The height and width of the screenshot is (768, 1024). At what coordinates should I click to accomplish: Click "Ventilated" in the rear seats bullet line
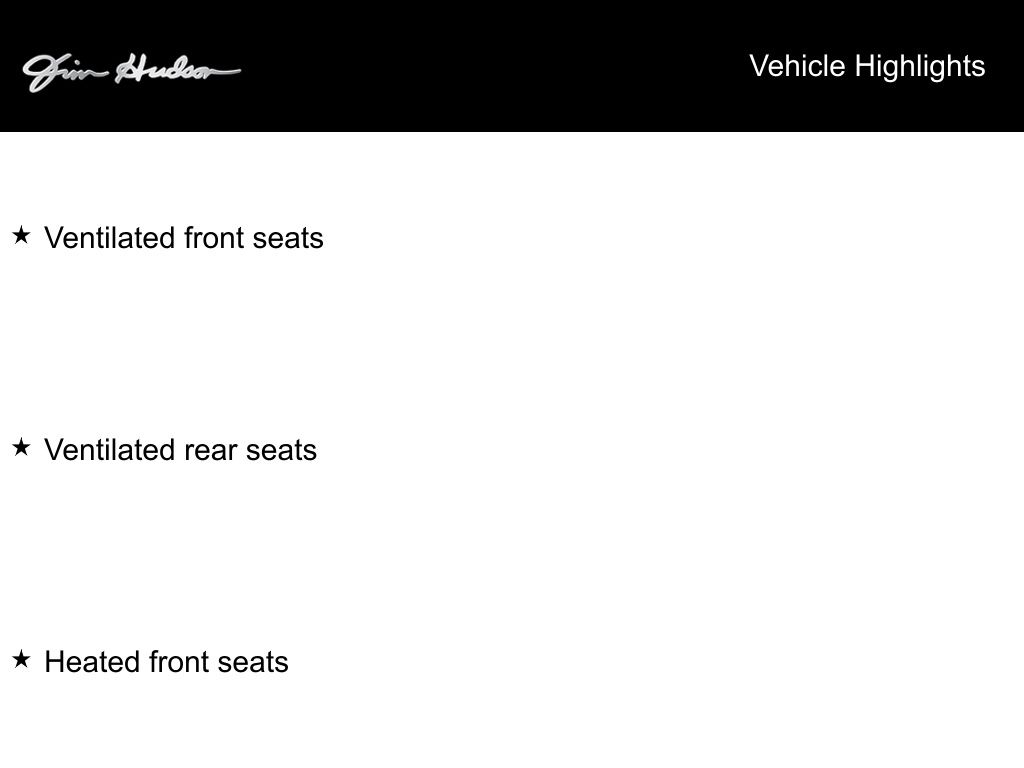[x=110, y=450]
